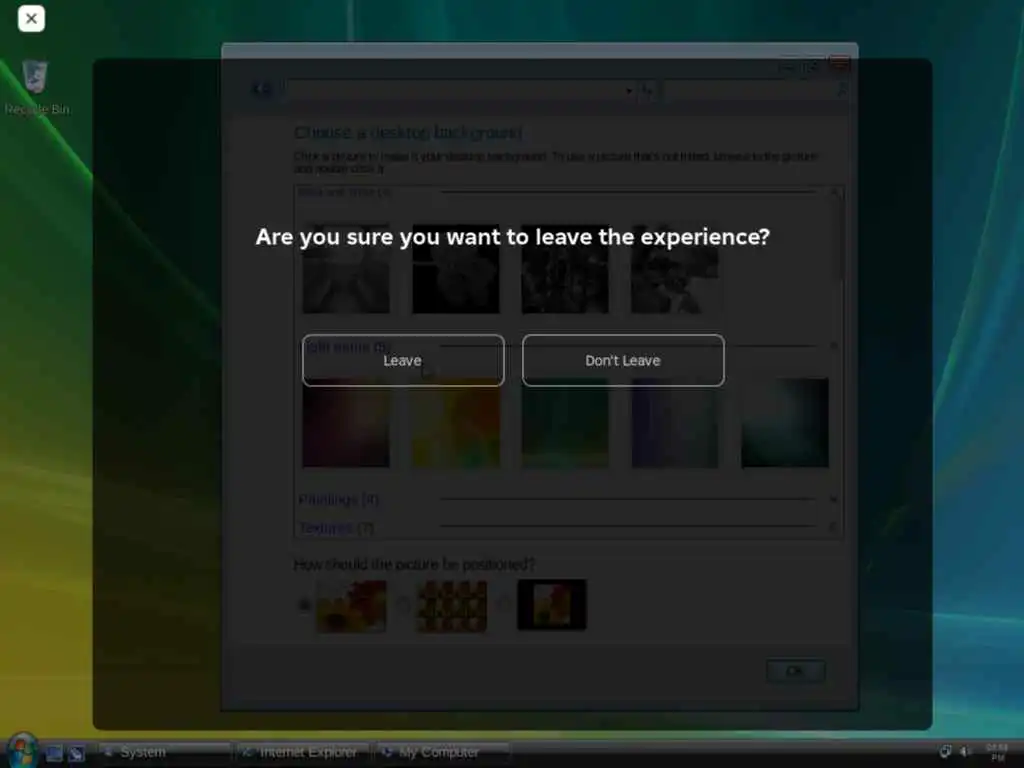Switch to Internet Explorer in the taskbar

point(304,752)
